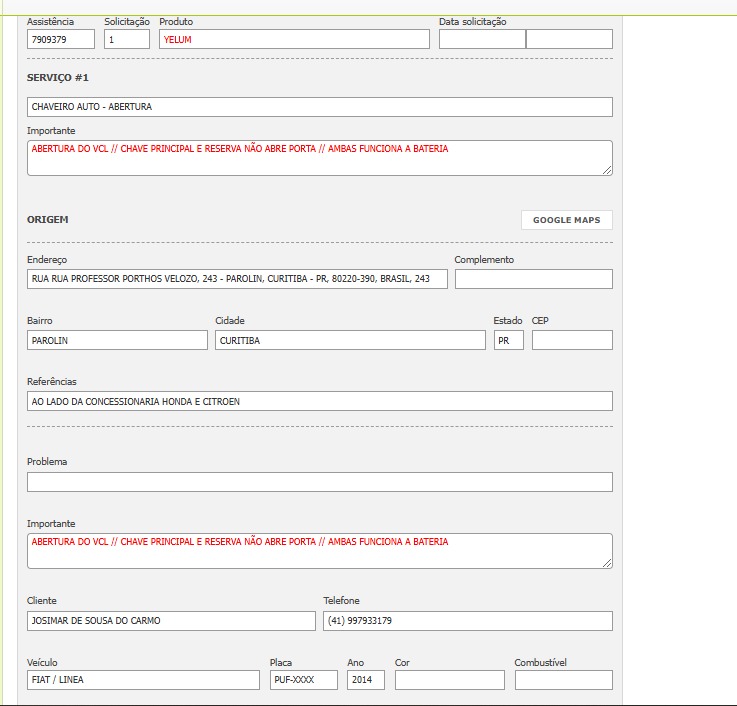
Task: Select the Estado field with PR
Action: pos(508,340)
